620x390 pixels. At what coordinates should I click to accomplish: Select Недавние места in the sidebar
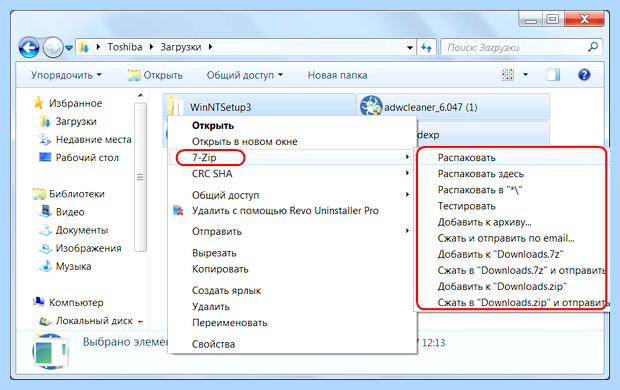click(85, 139)
